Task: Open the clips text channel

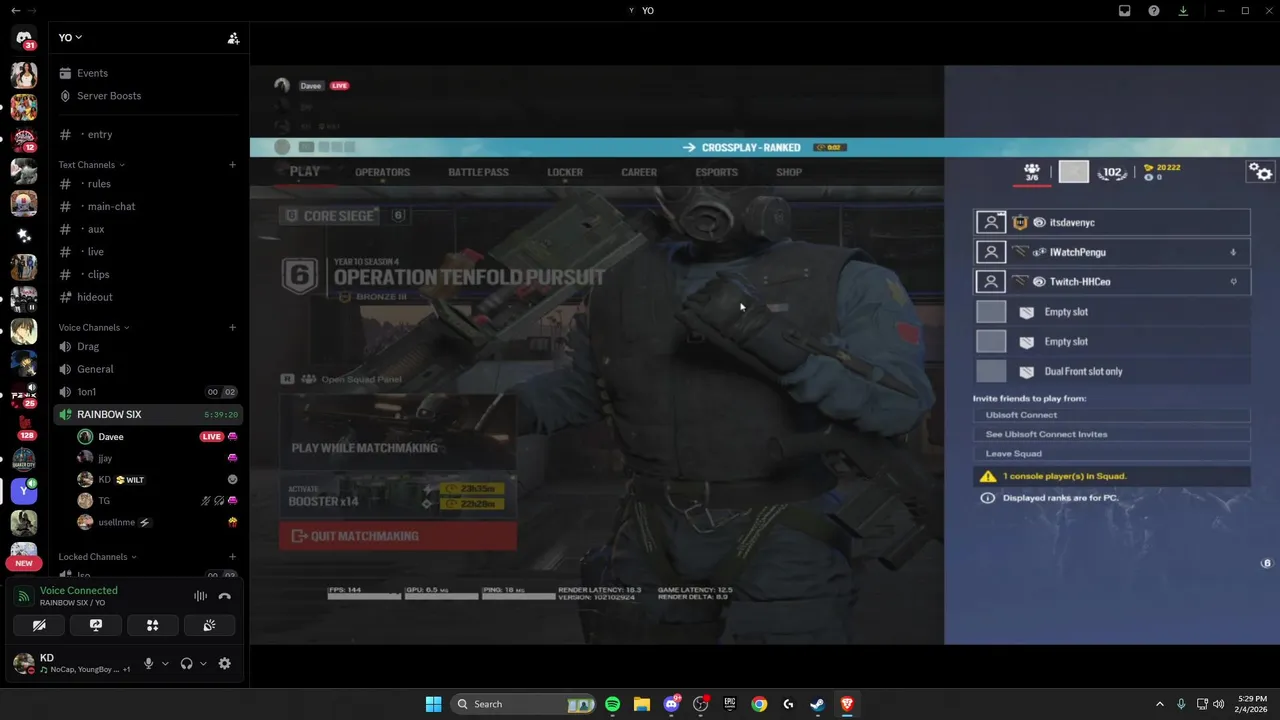Action: (148, 275)
